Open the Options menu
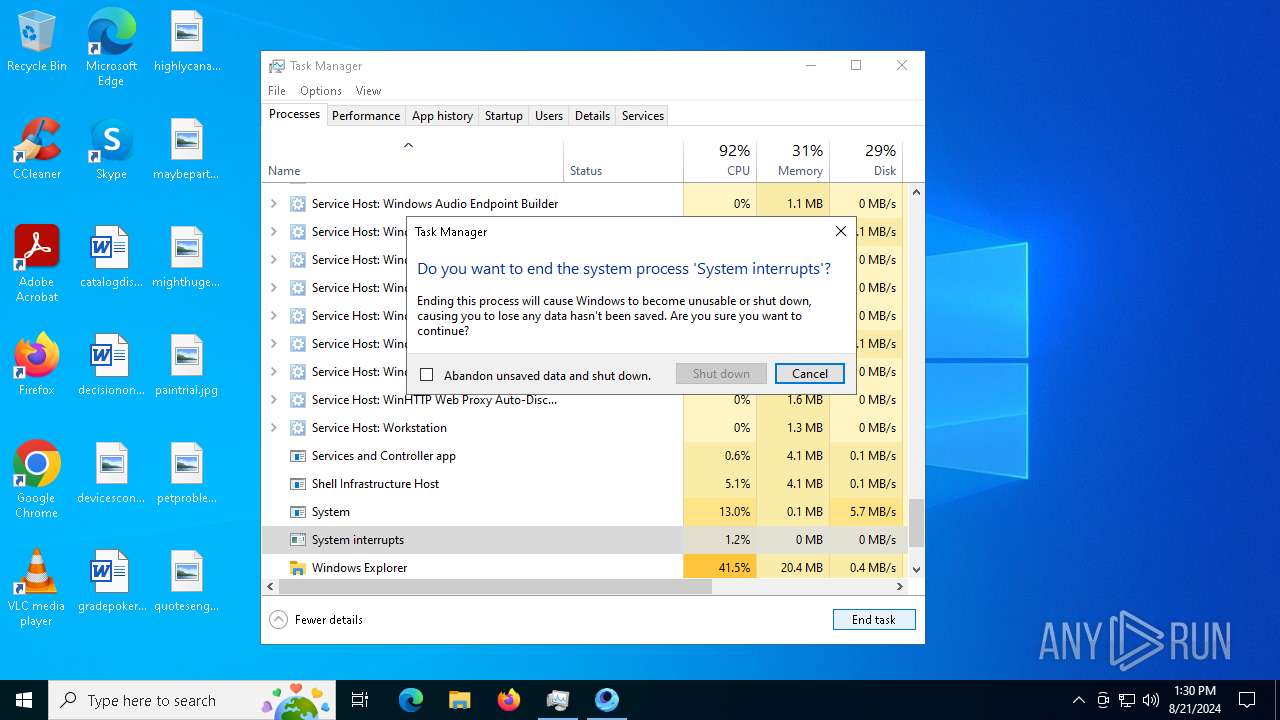This screenshot has height=720, width=1280. tap(321, 91)
